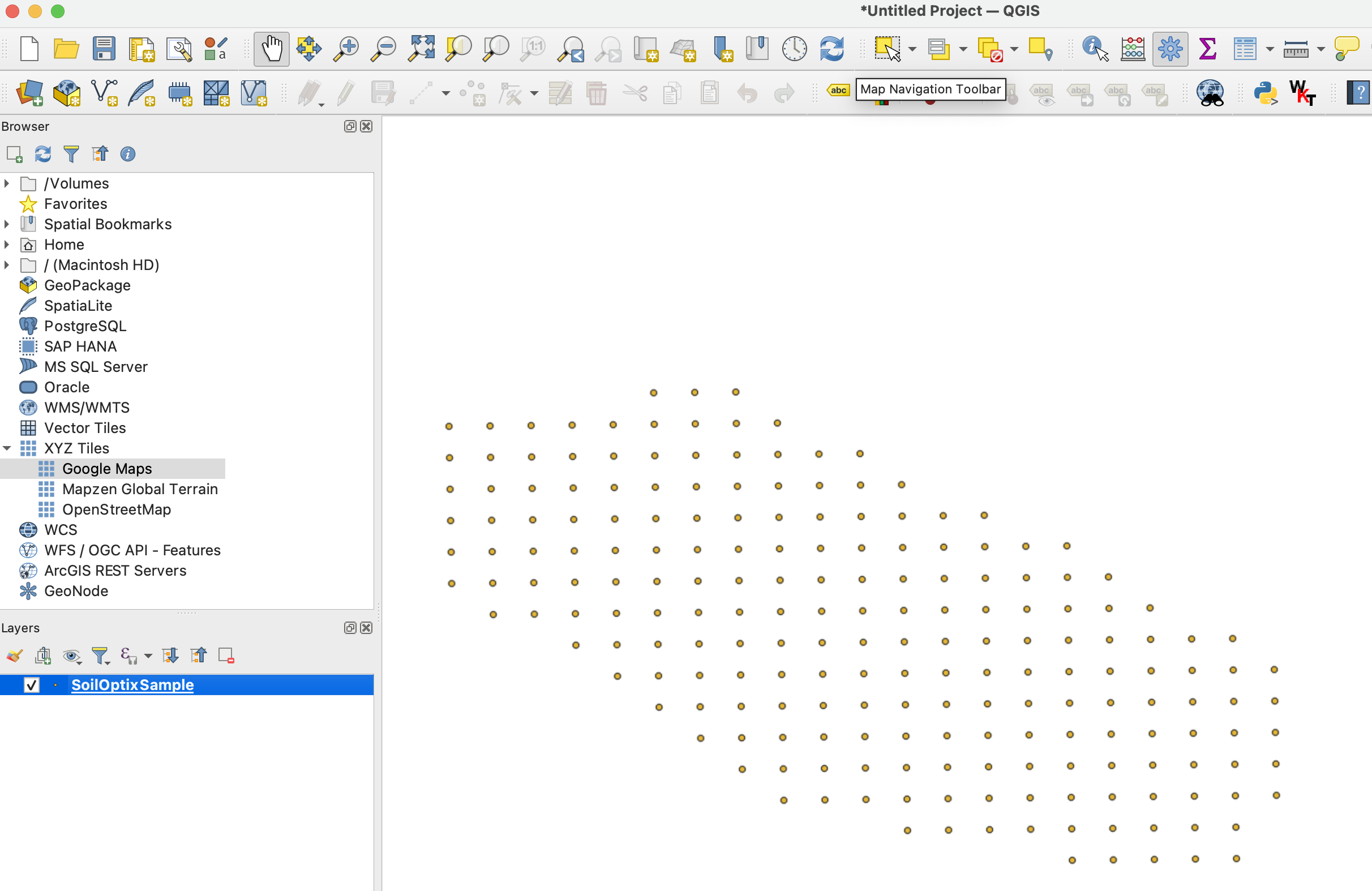The height and width of the screenshot is (891, 1372).
Task: Select the Pan Map hand tool
Action: (x=272, y=49)
